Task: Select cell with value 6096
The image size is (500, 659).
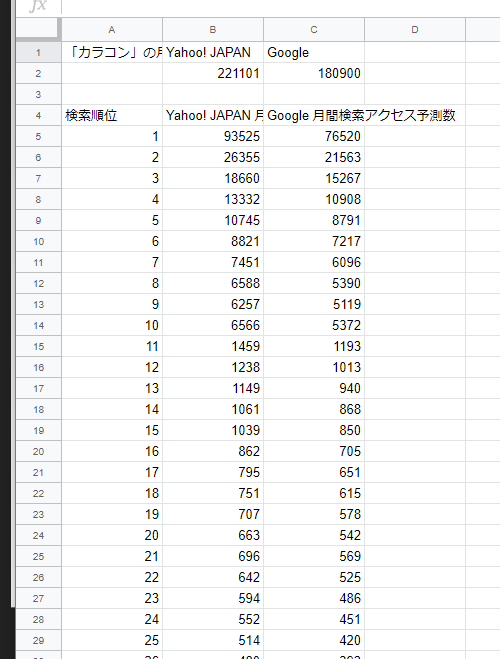Action: tap(314, 263)
